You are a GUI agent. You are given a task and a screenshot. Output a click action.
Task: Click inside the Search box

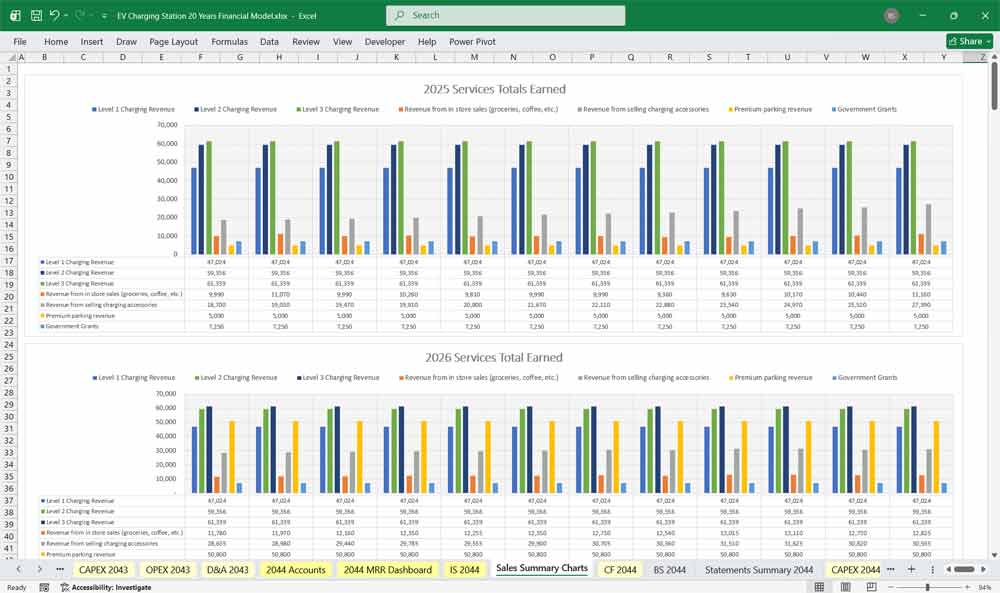tap(505, 15)
